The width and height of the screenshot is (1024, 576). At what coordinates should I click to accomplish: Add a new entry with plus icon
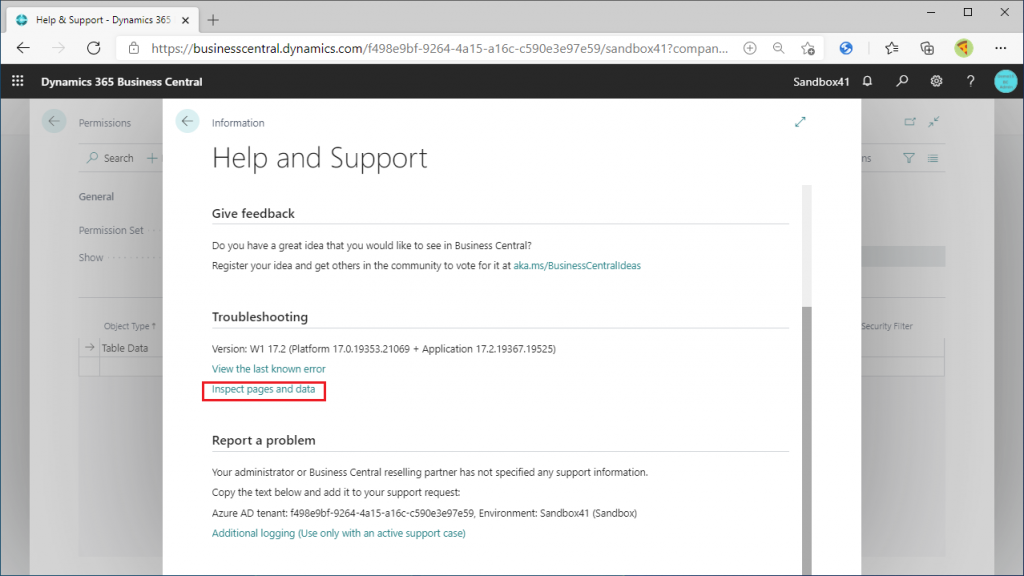click(152, 158)
